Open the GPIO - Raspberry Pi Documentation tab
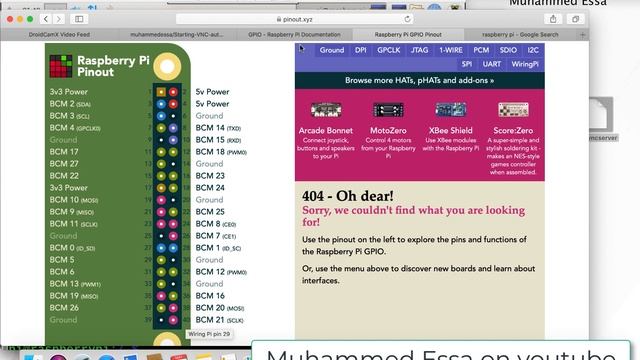Viewport: 640px width, 360px height. 294,35
